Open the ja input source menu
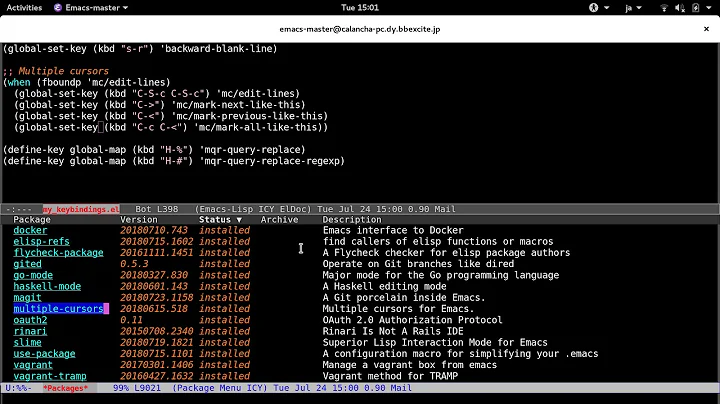Viewport: 720px width, 404px height. 633,8
